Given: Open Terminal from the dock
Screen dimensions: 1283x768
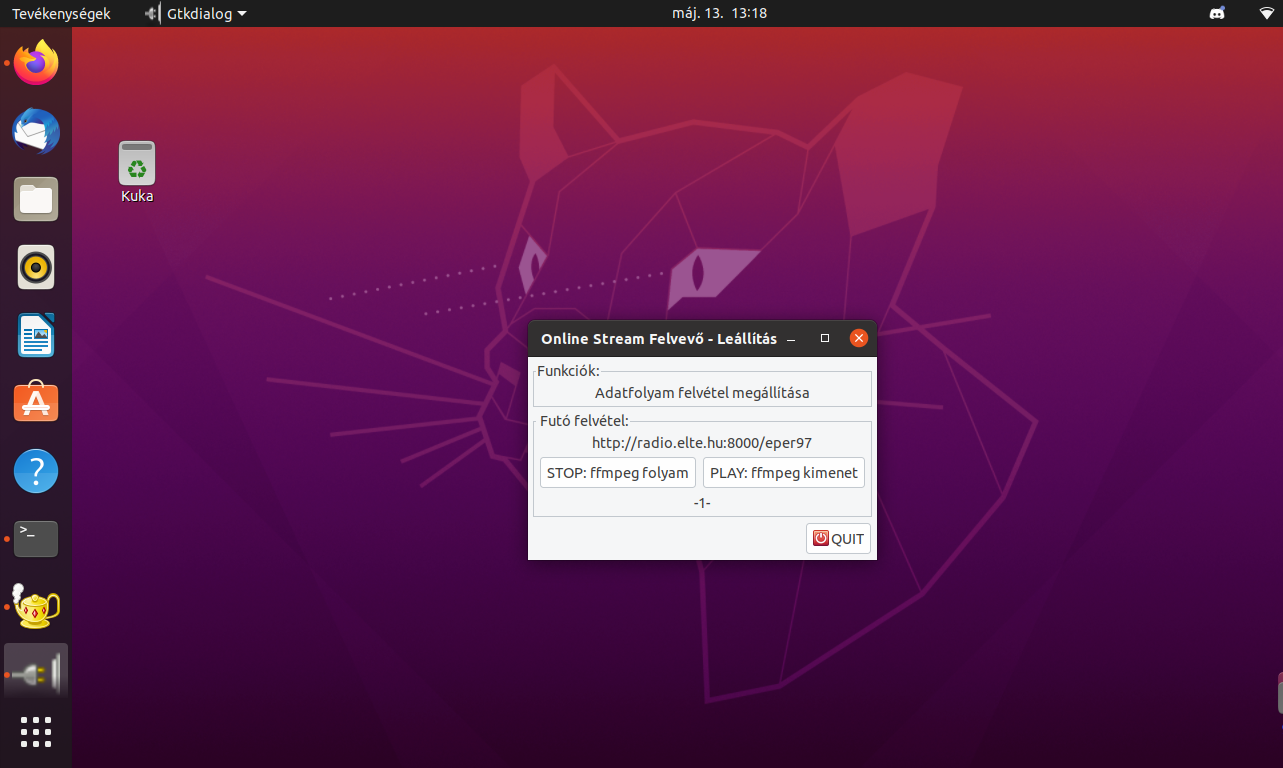Looking at the screenshot, I should tap(36, 539).
